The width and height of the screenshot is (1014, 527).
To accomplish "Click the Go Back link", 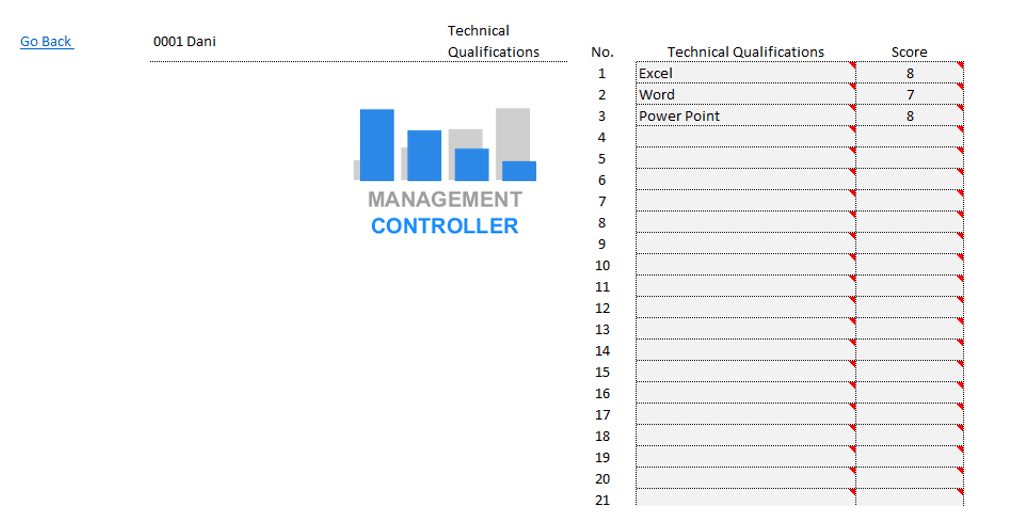I will point(46,41).
